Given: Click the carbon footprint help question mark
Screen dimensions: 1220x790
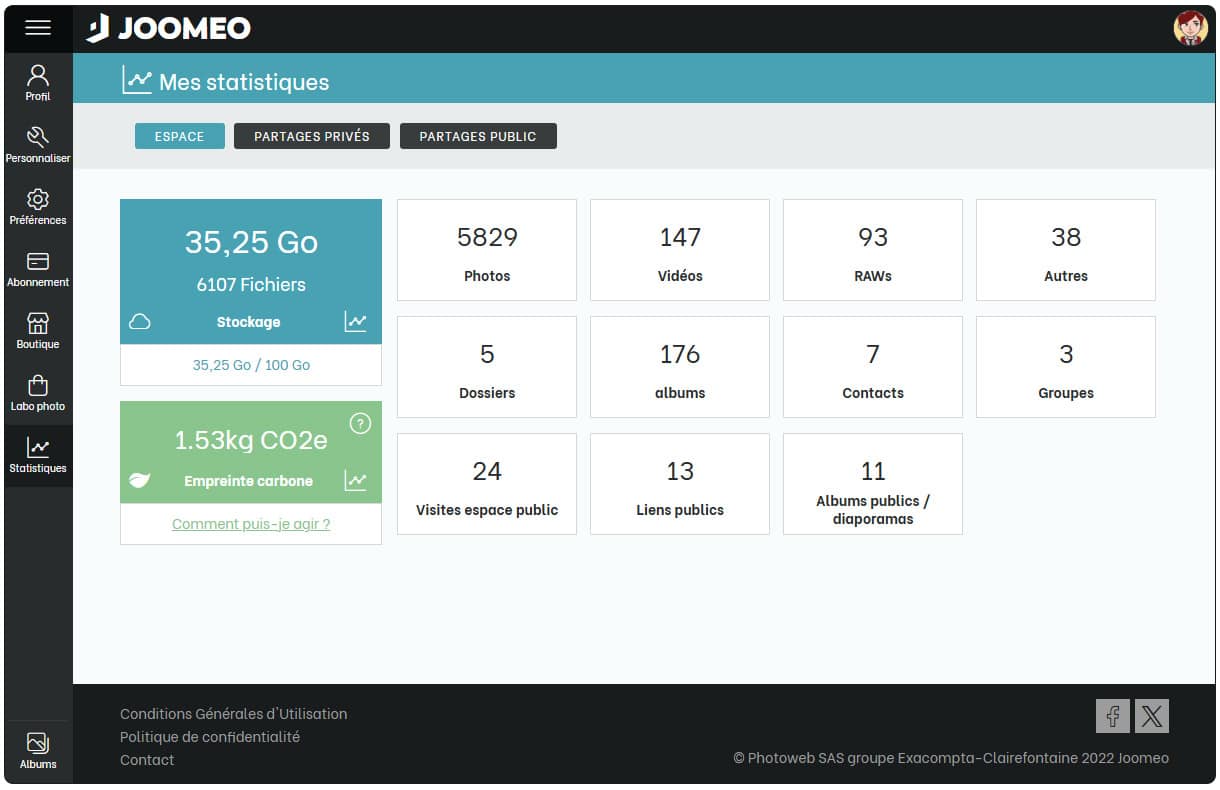Looking at the screenshot, I should point(360,424).
